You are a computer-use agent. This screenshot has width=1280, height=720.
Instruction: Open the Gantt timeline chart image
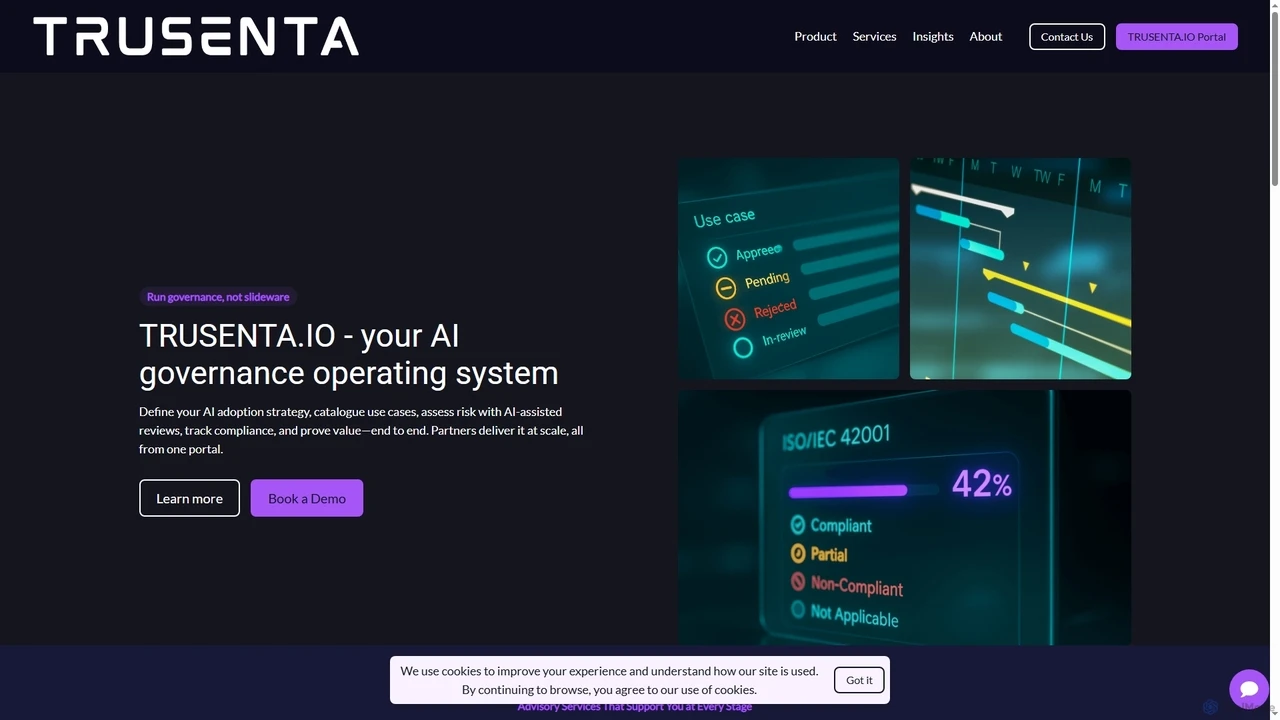point(1021,269)
